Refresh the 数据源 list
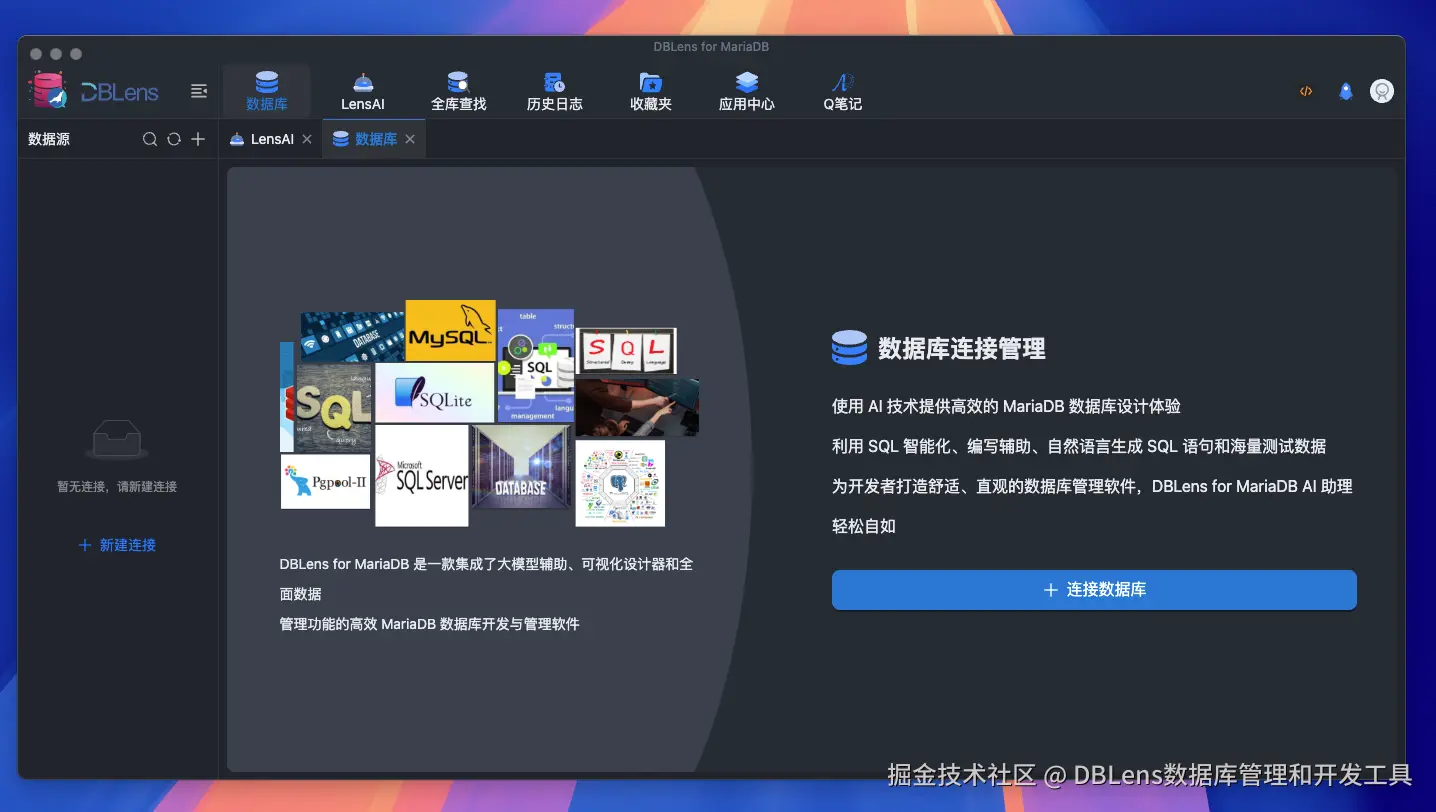 click(174, 139)
